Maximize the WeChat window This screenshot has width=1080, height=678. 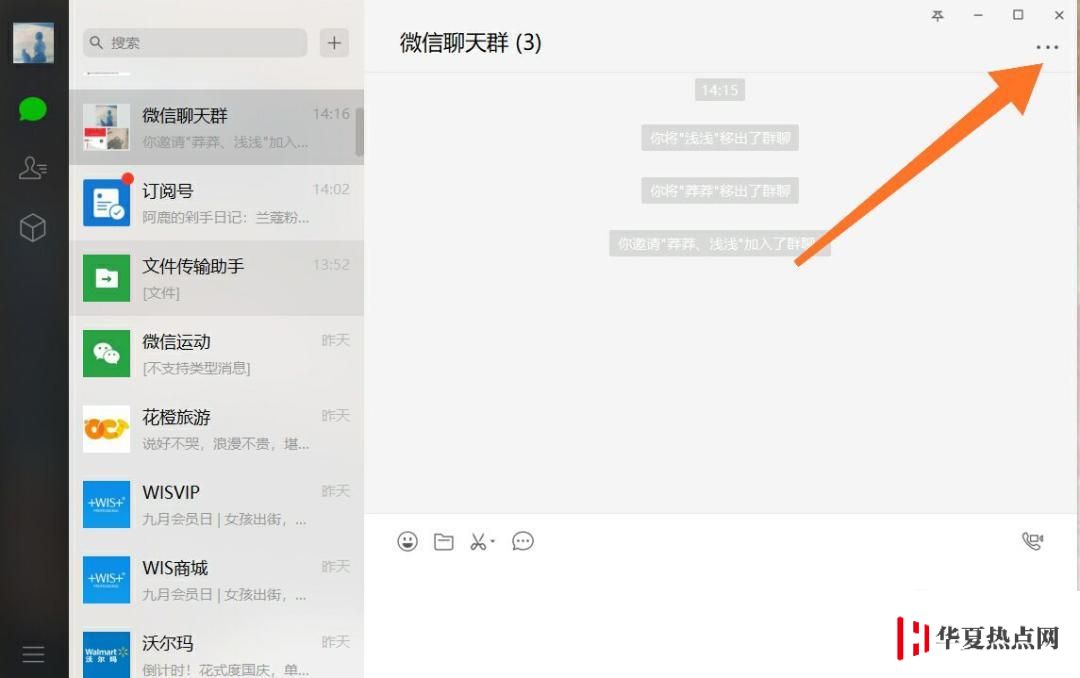click(1018, 15)
